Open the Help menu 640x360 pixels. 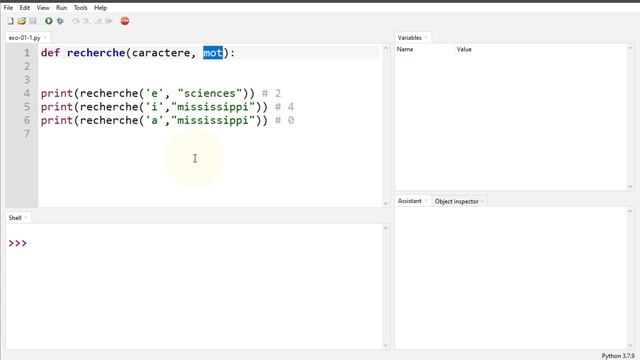pyautogui.click(x=100, y=8)
